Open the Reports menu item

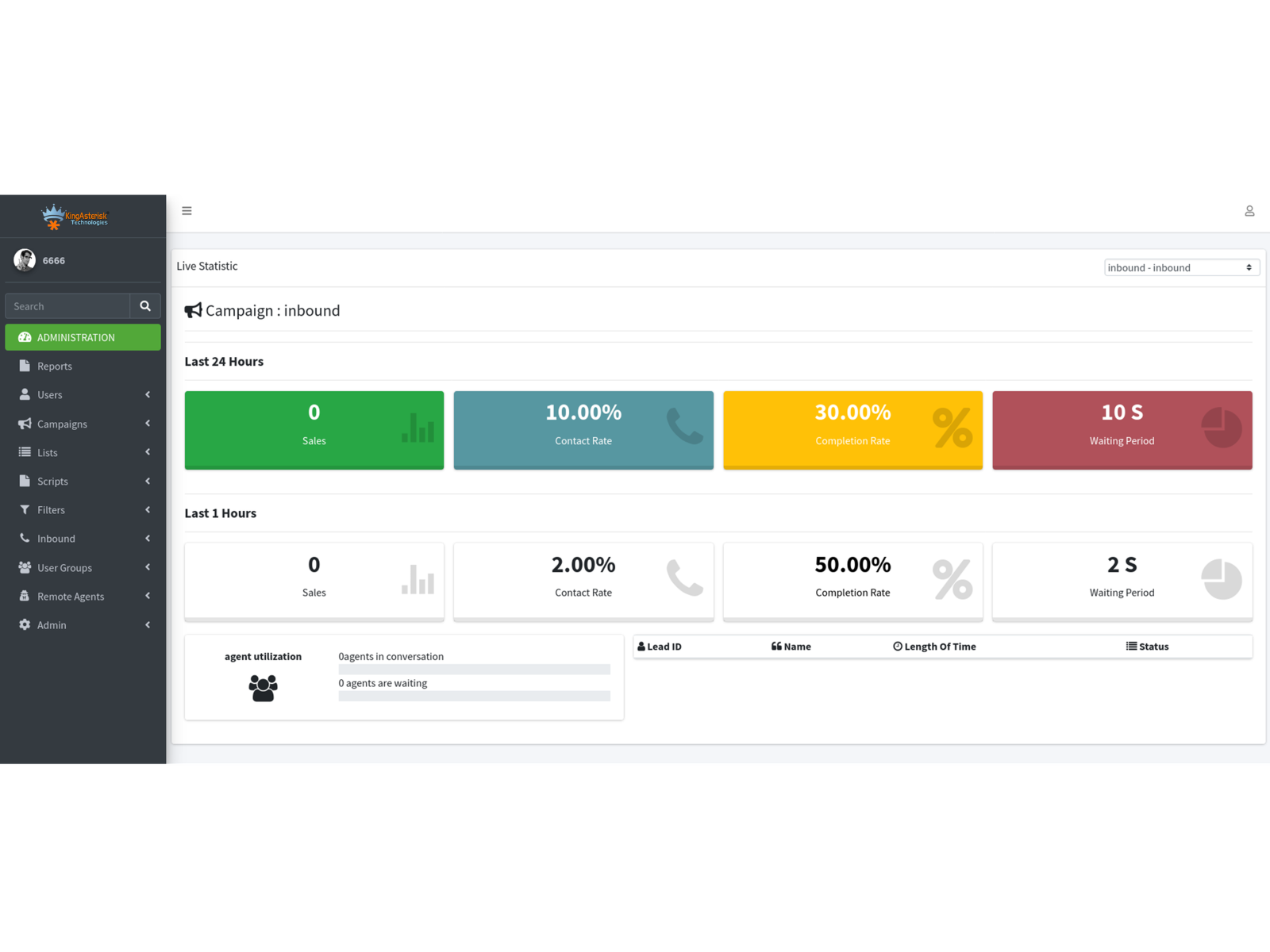(55, 367)
